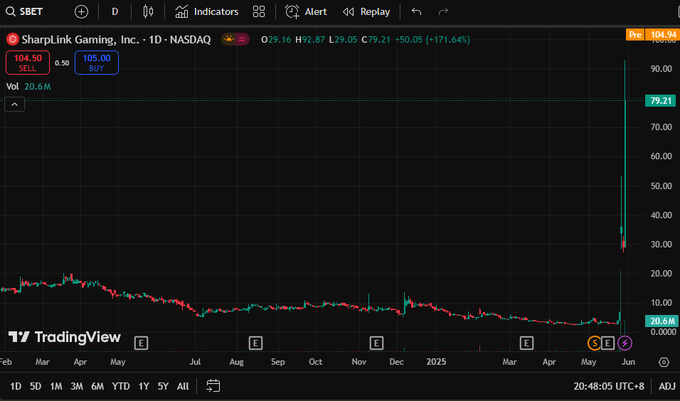Undo the last chart action
Viewport: 680px width, 401px height.
416,12
